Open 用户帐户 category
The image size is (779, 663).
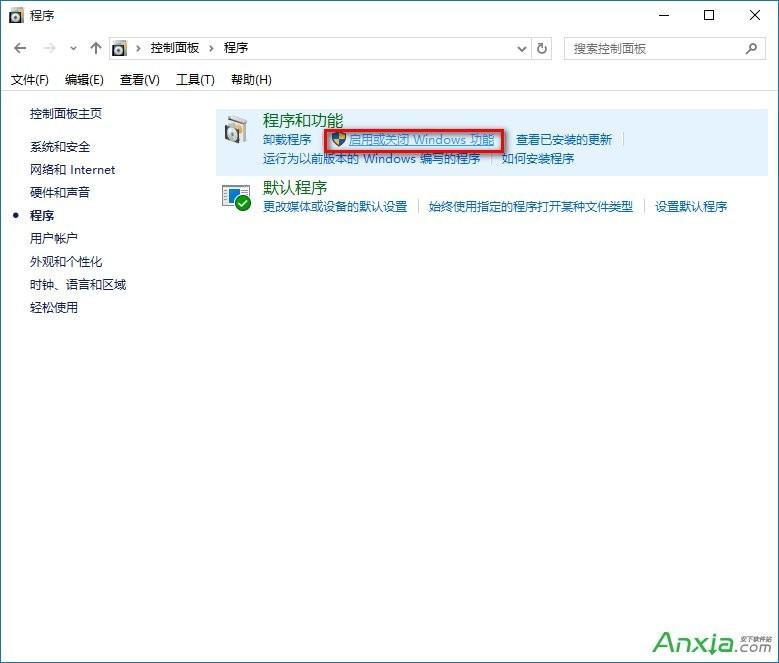click(x=54, y=238)
